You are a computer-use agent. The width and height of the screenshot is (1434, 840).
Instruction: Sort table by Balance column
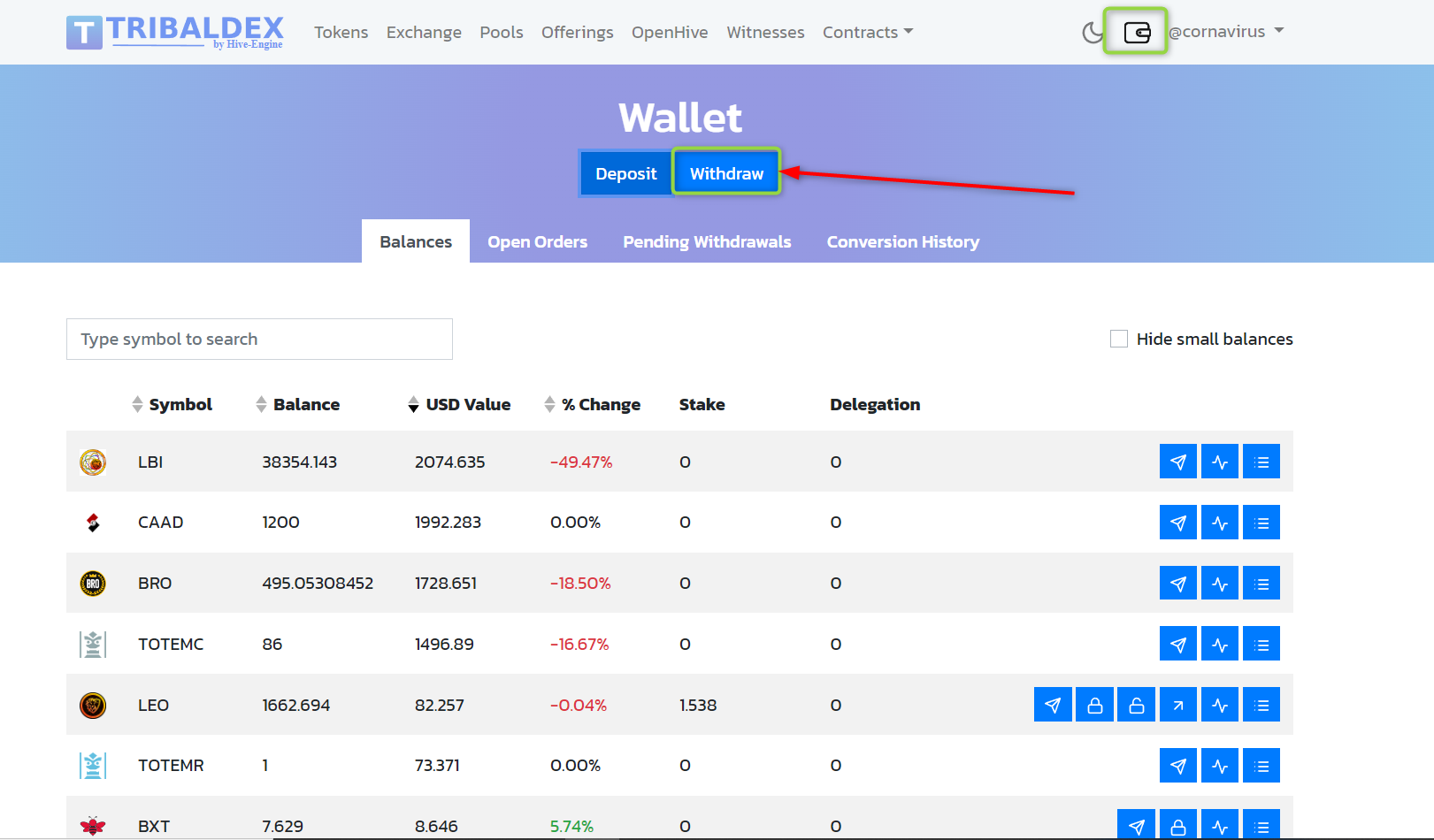[297, 404]
